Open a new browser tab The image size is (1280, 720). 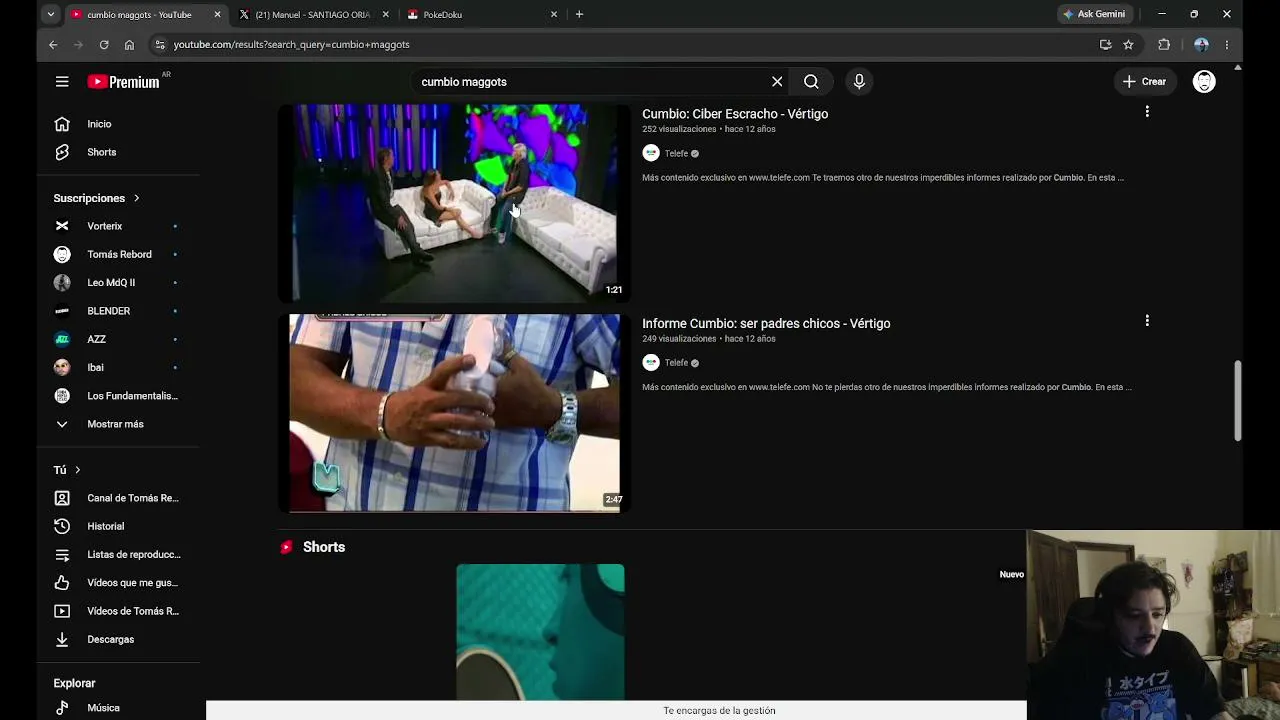click(x=579, y=14)
